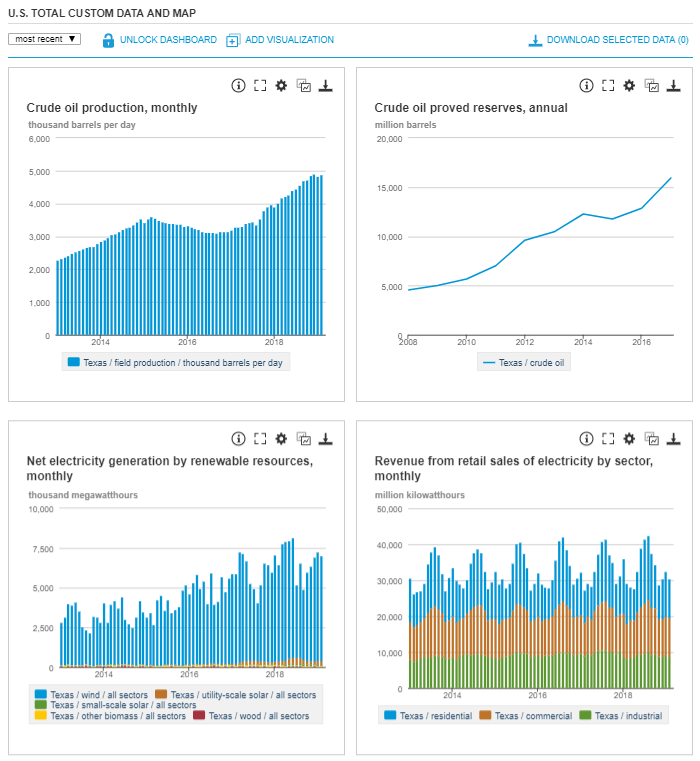Show info for Revenue from retail sales chart
Image resolution: width=700 pixels, height=761 pixels.
click(586, 439)
